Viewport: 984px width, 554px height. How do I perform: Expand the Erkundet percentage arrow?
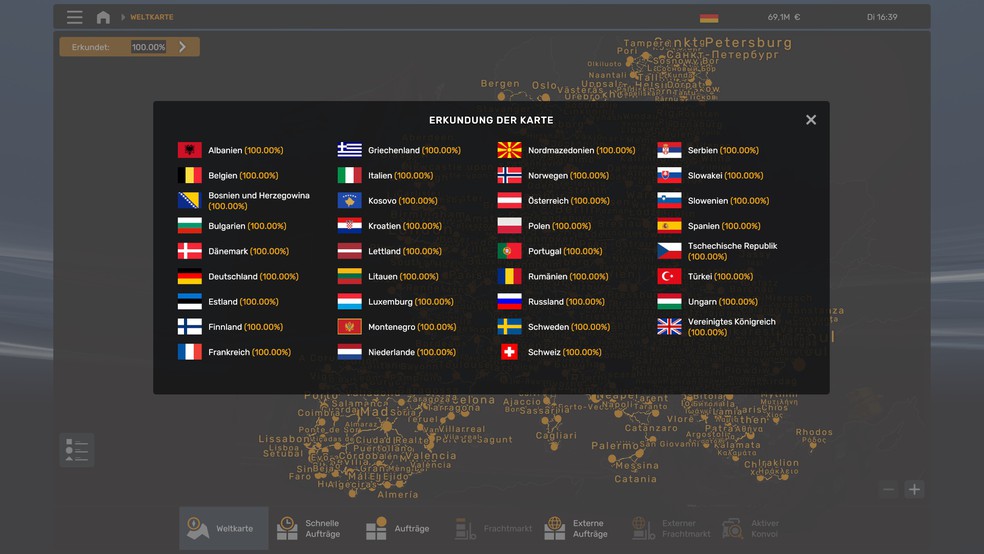click(x=182, y=47)
